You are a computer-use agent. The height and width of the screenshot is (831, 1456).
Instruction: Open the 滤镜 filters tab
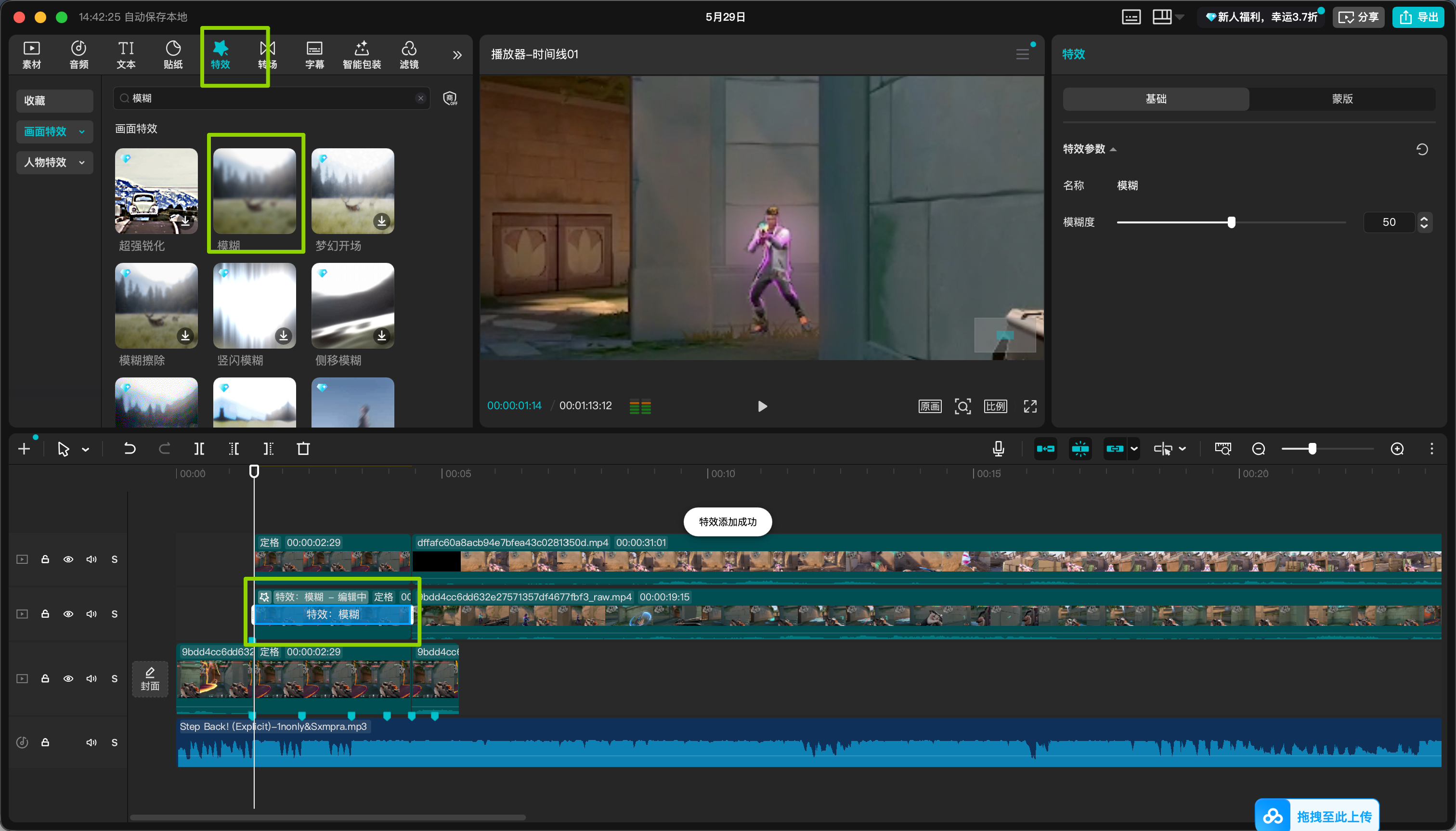coord(409,55)
